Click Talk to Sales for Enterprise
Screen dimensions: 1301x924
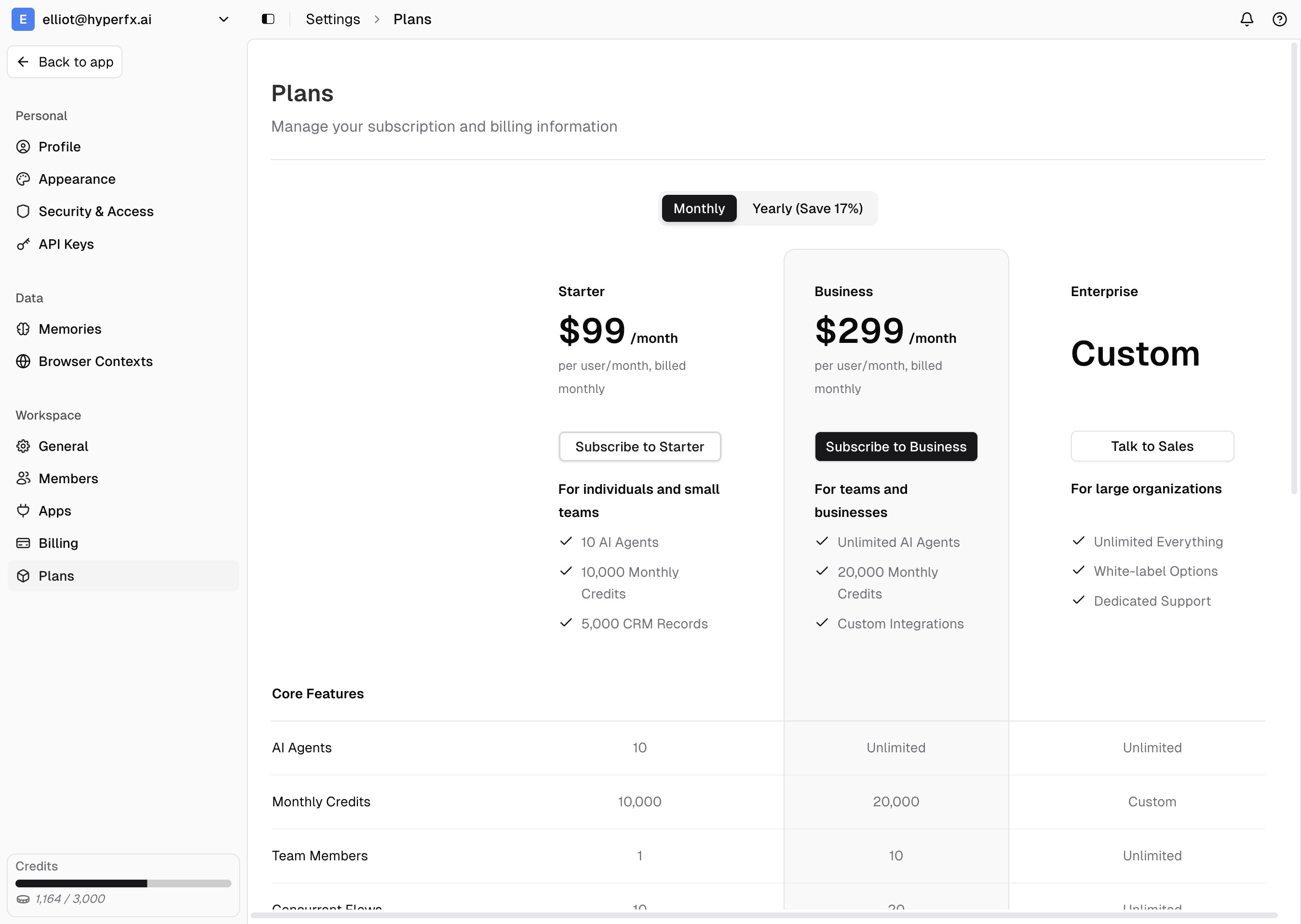(x=1152, y=446)
